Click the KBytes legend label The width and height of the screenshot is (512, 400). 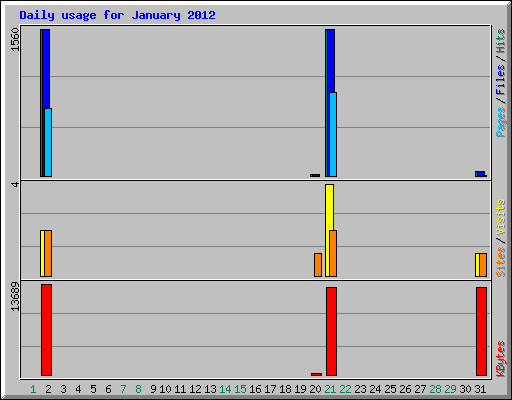coord(500,358)
